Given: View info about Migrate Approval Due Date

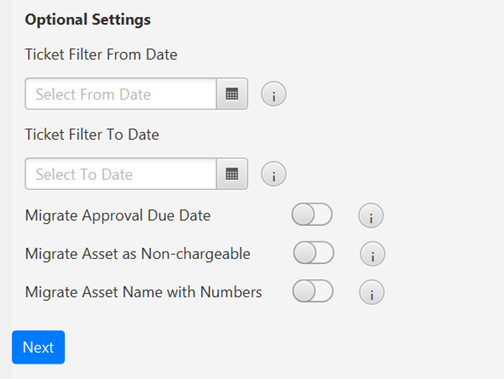Looking at the screenshot, I should pos(371,216).
